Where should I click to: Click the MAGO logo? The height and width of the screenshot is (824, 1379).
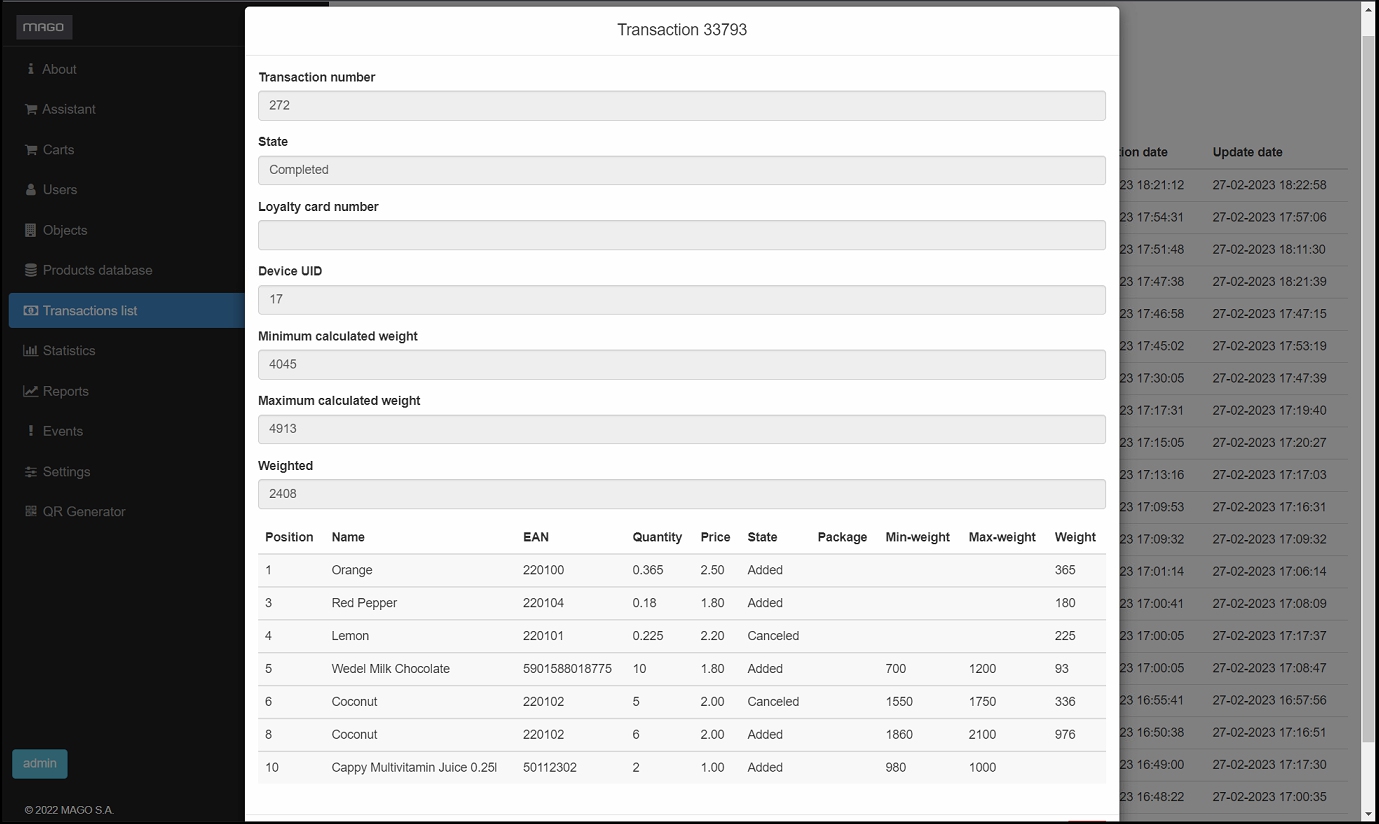point(44,27)
